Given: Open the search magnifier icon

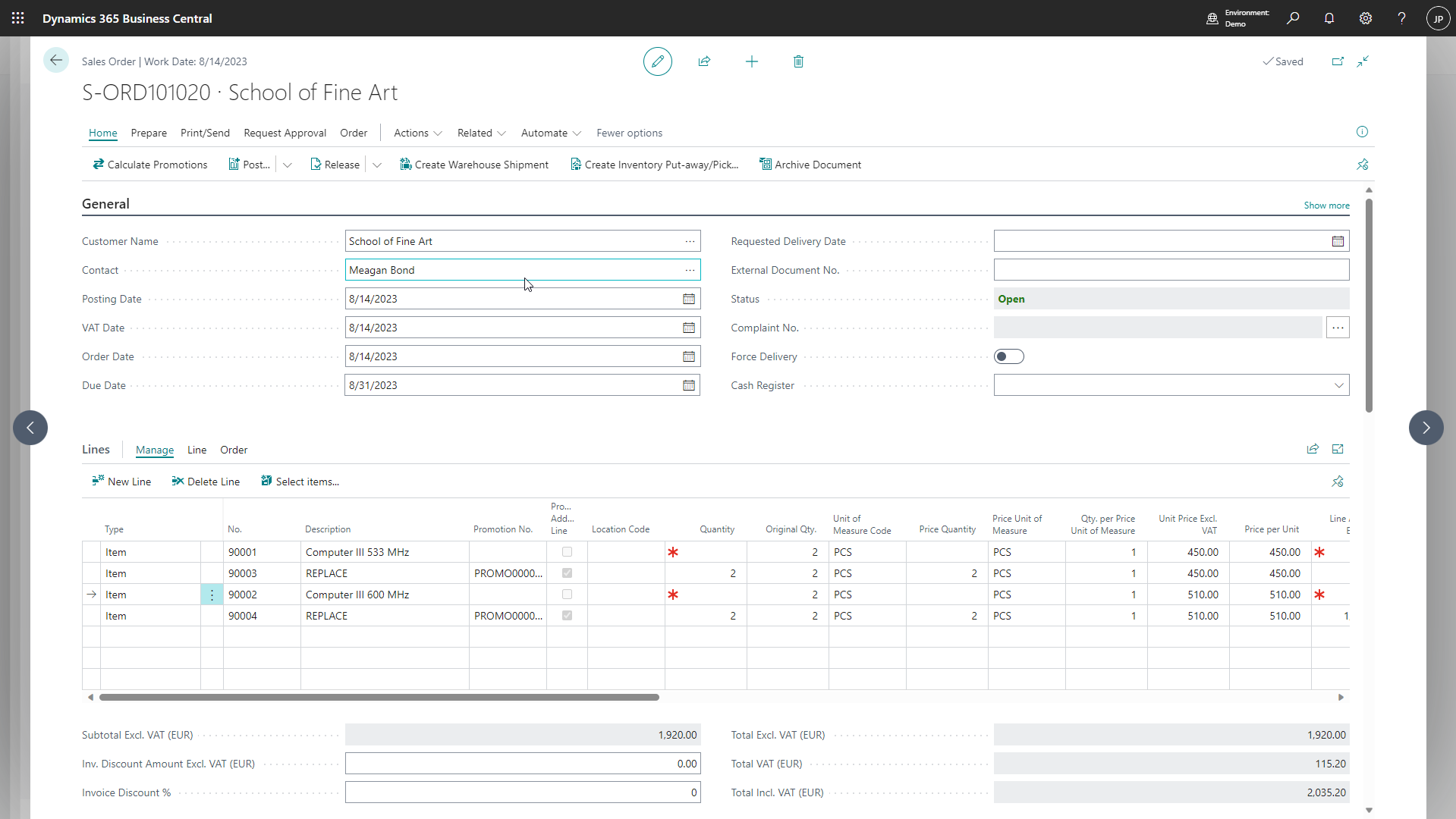Looking at the screenshot, I should coord(1293,18).
